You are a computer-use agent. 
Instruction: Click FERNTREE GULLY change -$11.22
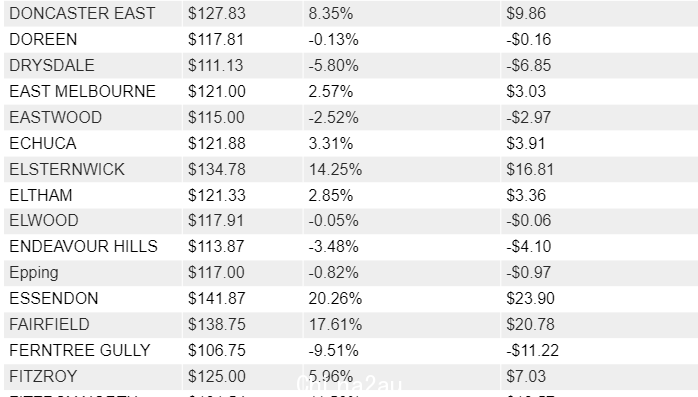click(532, 350)
